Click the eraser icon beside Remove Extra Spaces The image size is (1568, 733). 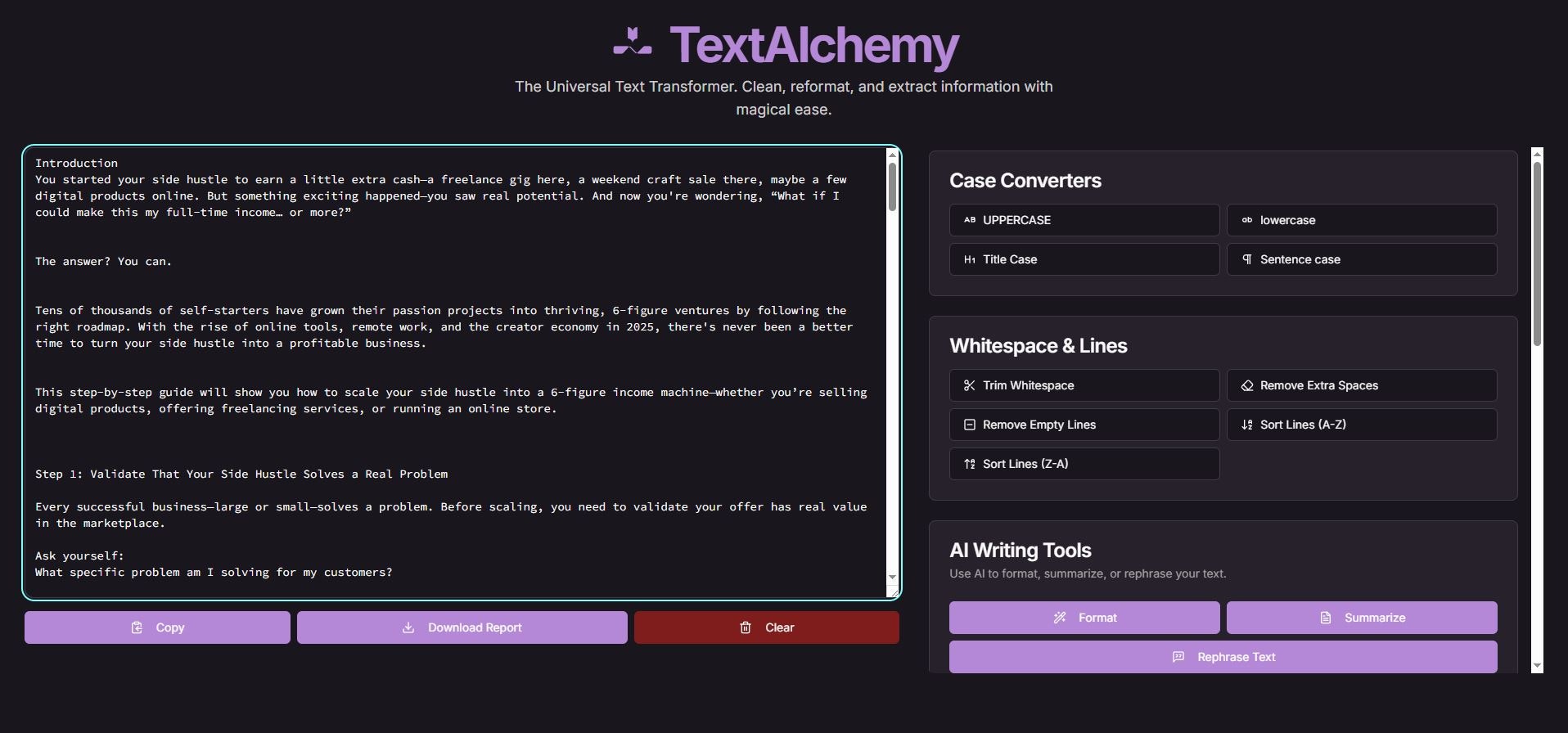[x=1247, y=385]
